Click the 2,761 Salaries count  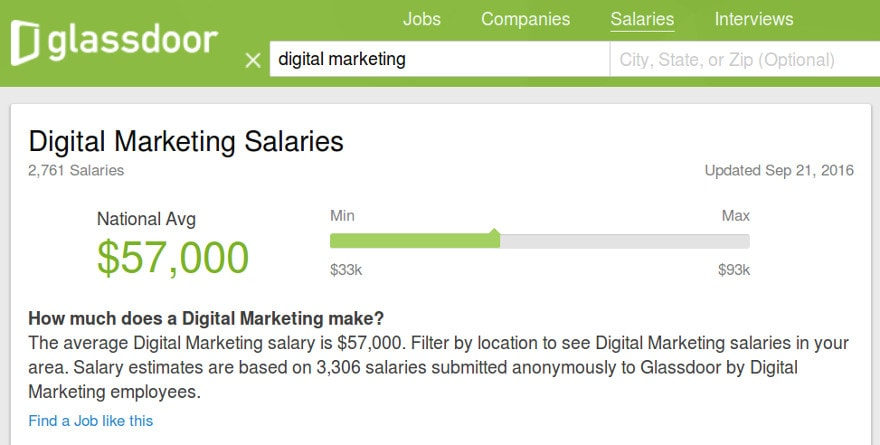coord(76,171)
